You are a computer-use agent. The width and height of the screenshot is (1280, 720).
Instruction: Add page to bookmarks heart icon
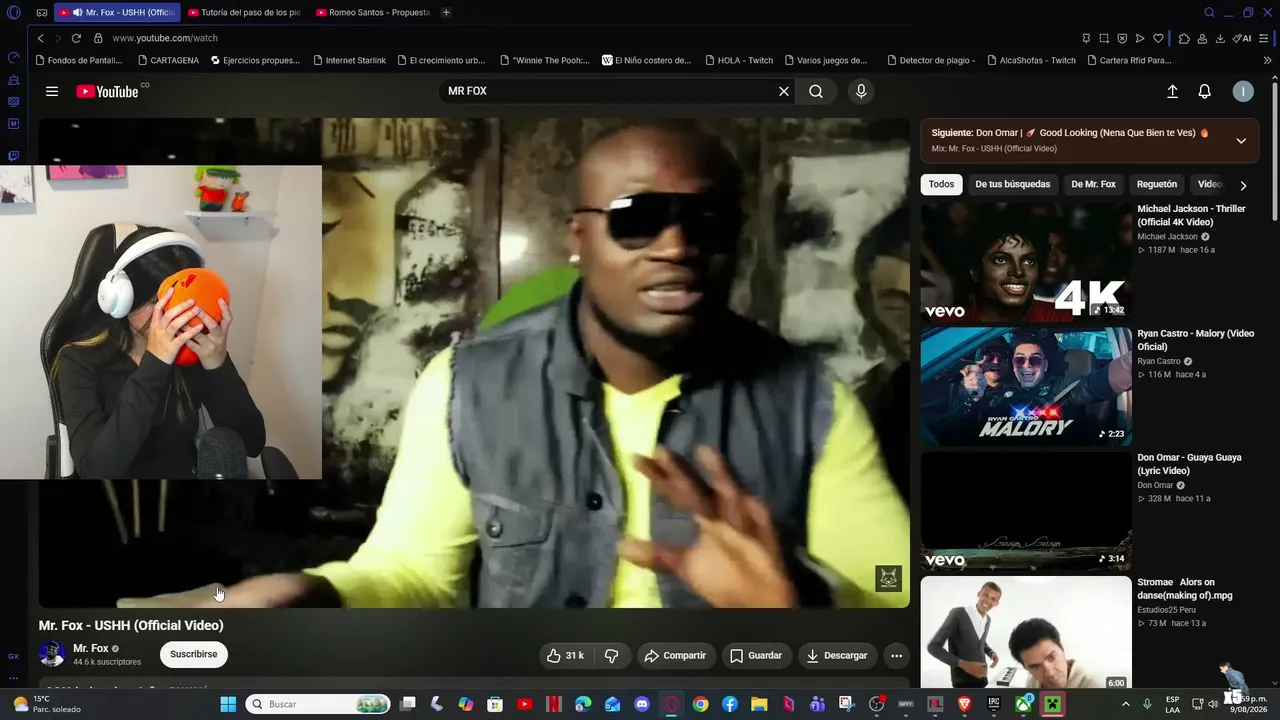tap(1158, 38)
